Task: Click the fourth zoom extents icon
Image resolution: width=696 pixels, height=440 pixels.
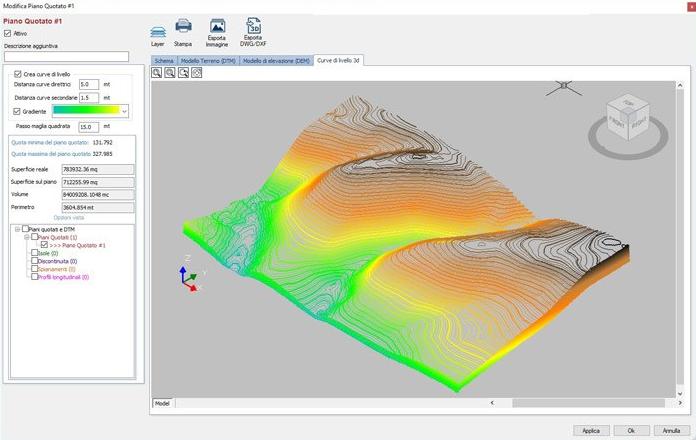Action: pyautogui.click(x=196, y=73)
